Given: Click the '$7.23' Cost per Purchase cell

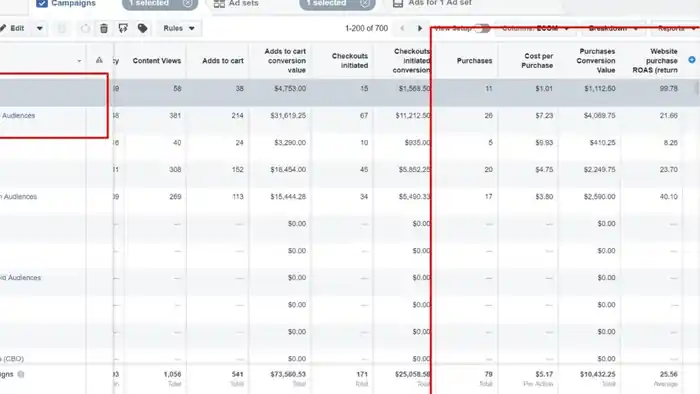Looking at the screenshot, I should [544, 116].
